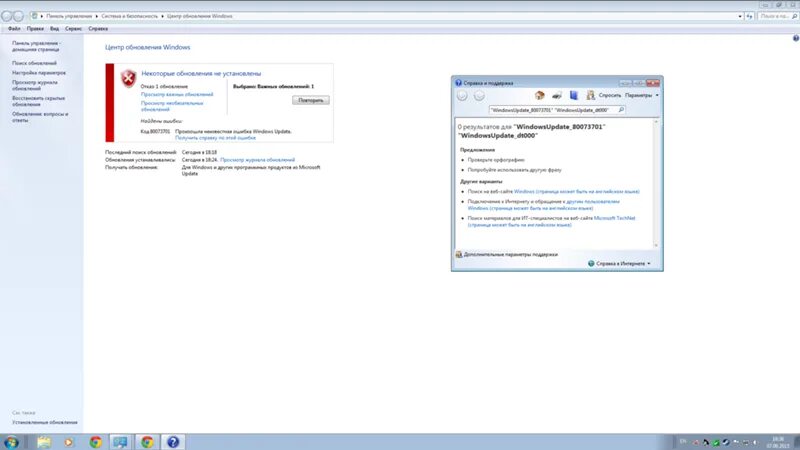Click EN language indicator in taskbar
The width and height of the screenshot is (800, 450).
click(683, 442)
